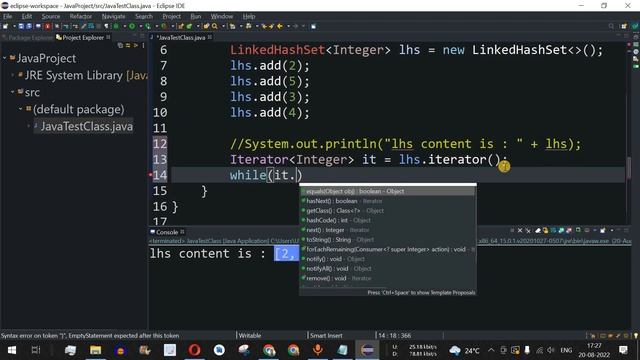The width and height of the screenshot is (640, 360).
Task: Show hidden system tray icons chevron
Action: pos(491,350)
